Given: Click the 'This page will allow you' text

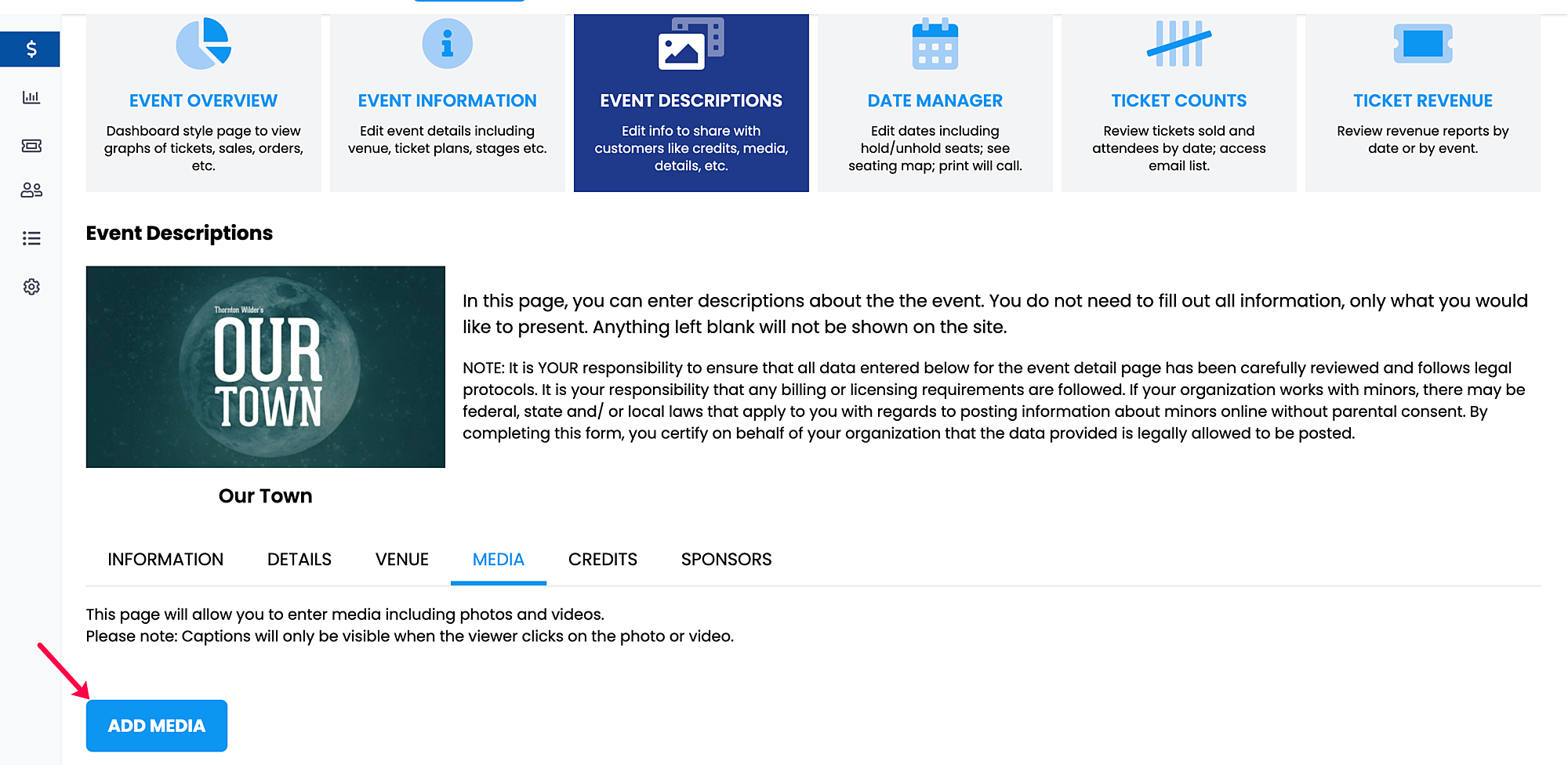Looking at the screenshot, I should point(345,615).
